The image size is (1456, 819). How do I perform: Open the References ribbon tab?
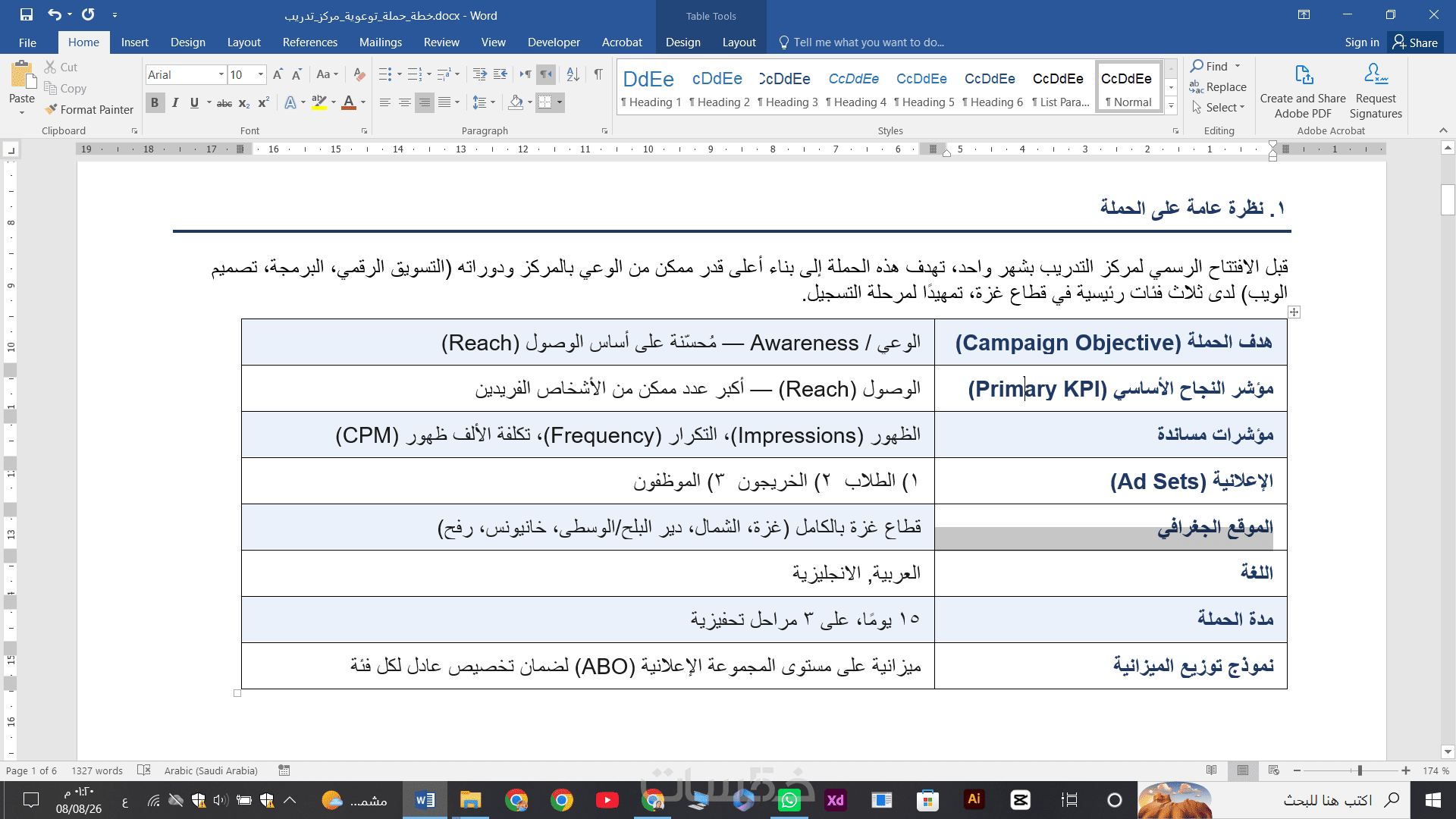310,42
